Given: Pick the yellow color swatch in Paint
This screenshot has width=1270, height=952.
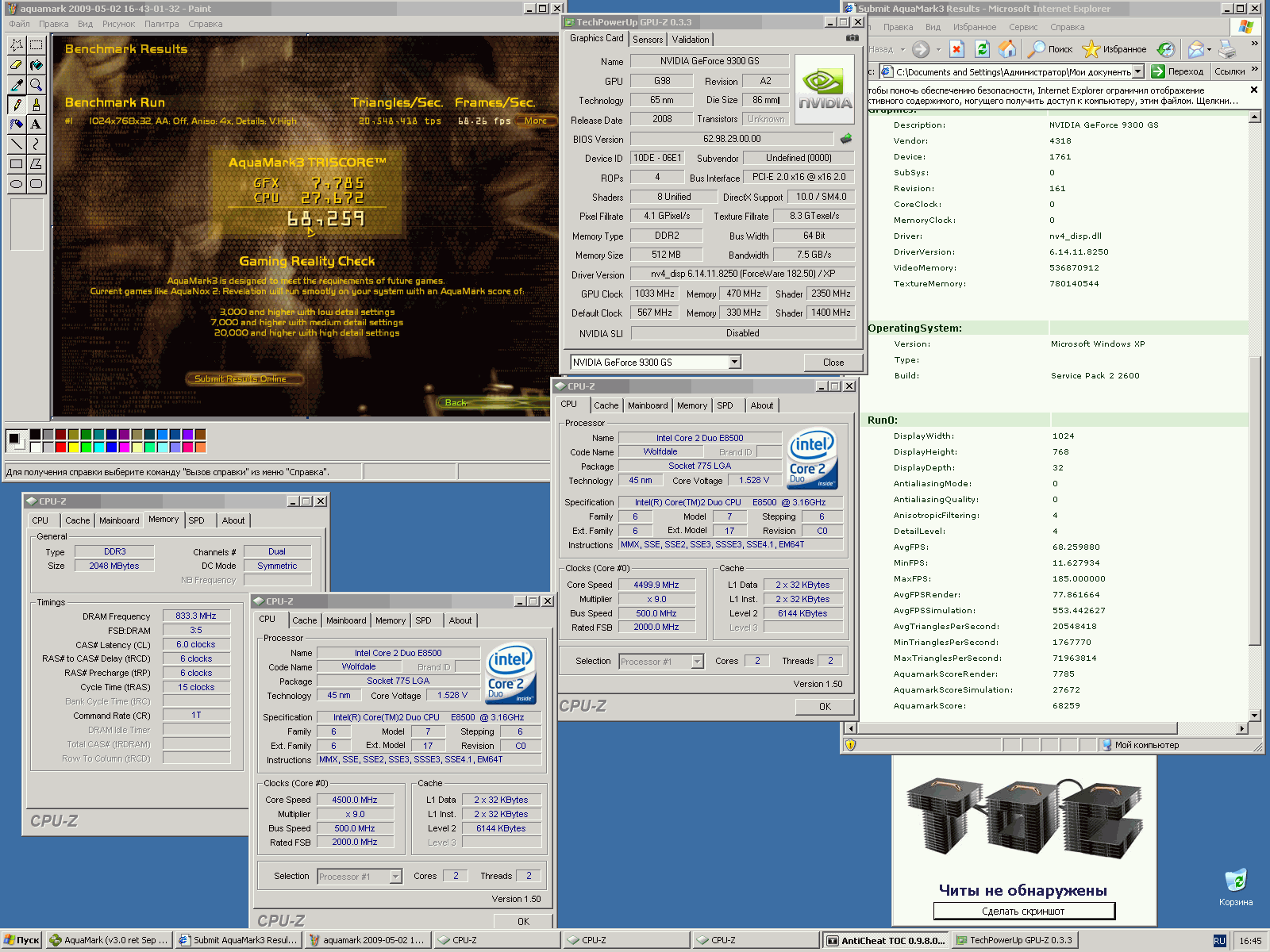Looking at the screenshot, I should (73, 447).
